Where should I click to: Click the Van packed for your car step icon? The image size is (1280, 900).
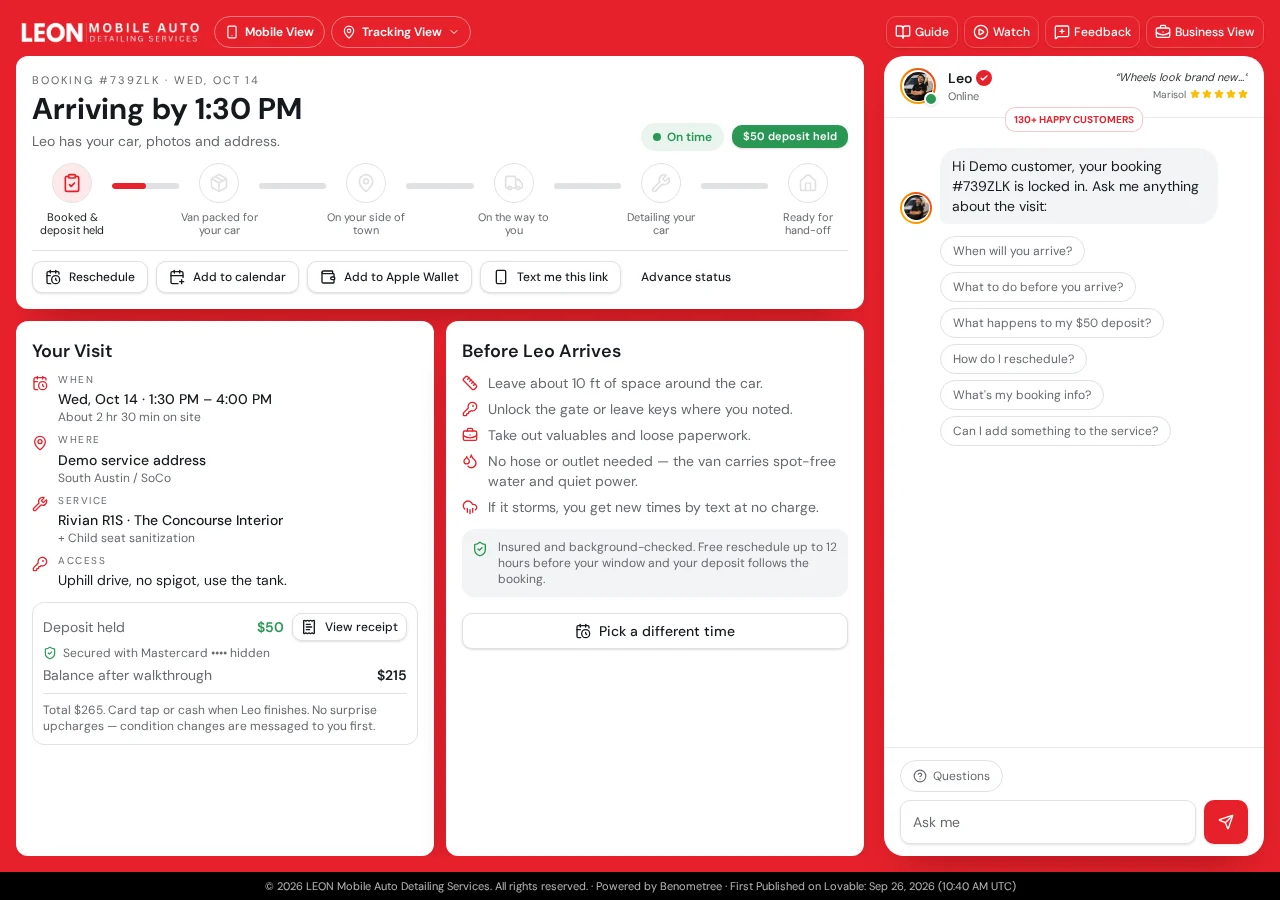point(219,183)
